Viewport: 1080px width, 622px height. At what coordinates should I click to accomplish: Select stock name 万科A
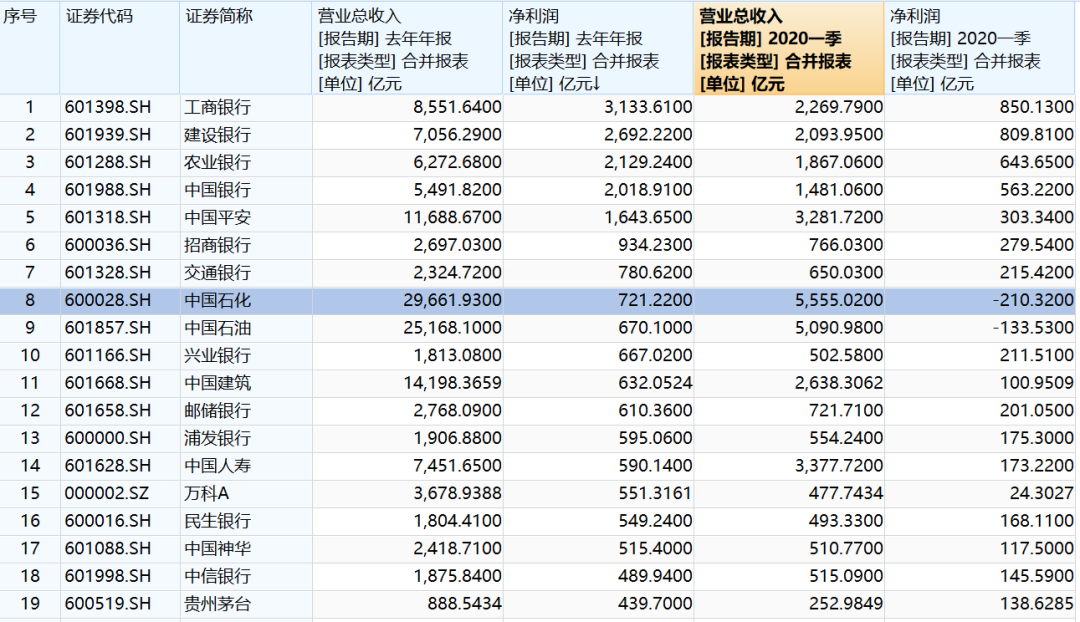click(207, 493)
